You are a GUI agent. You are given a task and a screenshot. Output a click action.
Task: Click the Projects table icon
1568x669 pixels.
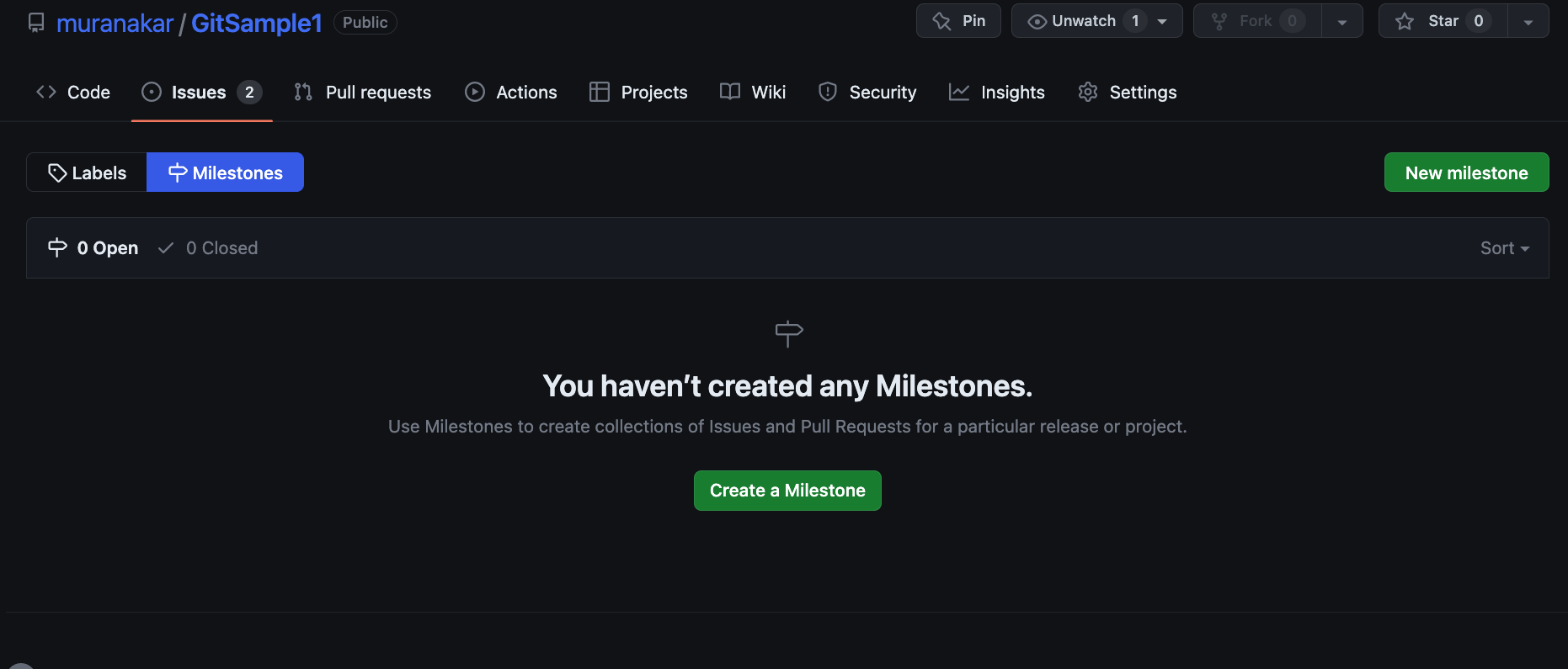(600, 92)
